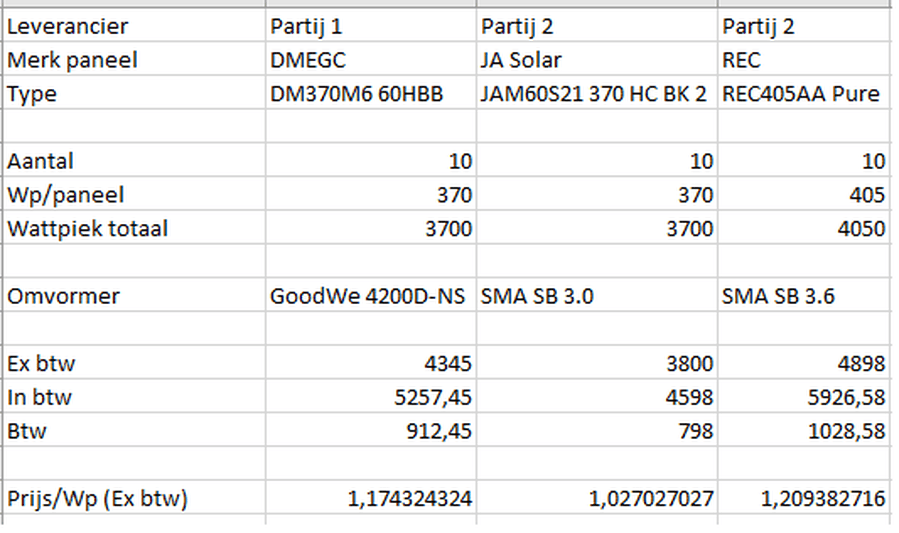
Task: Select the '3800' Ex btw value
Action: (597, 363)
